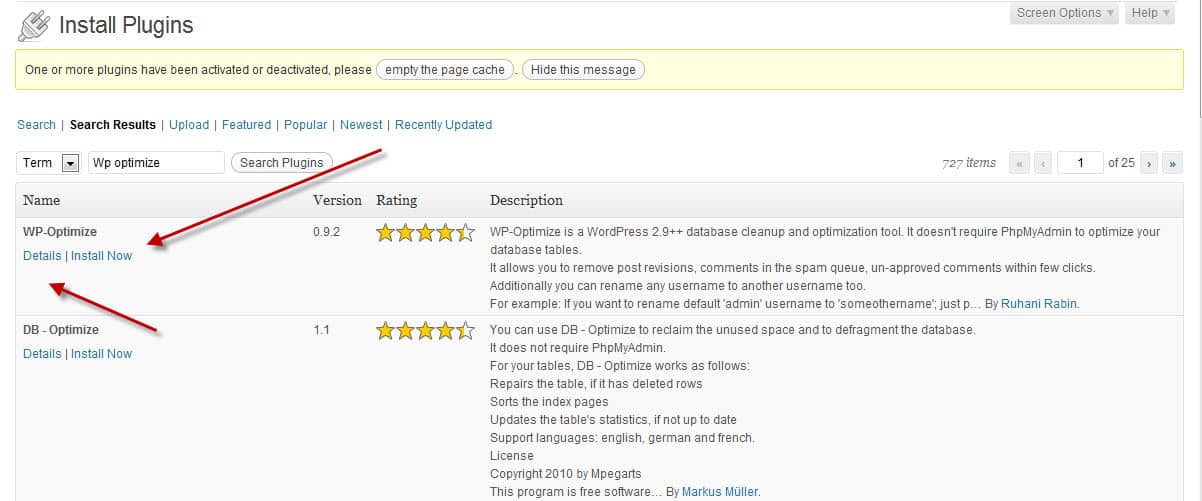
Task: Click the Rating column header
Action: point(396,200)
